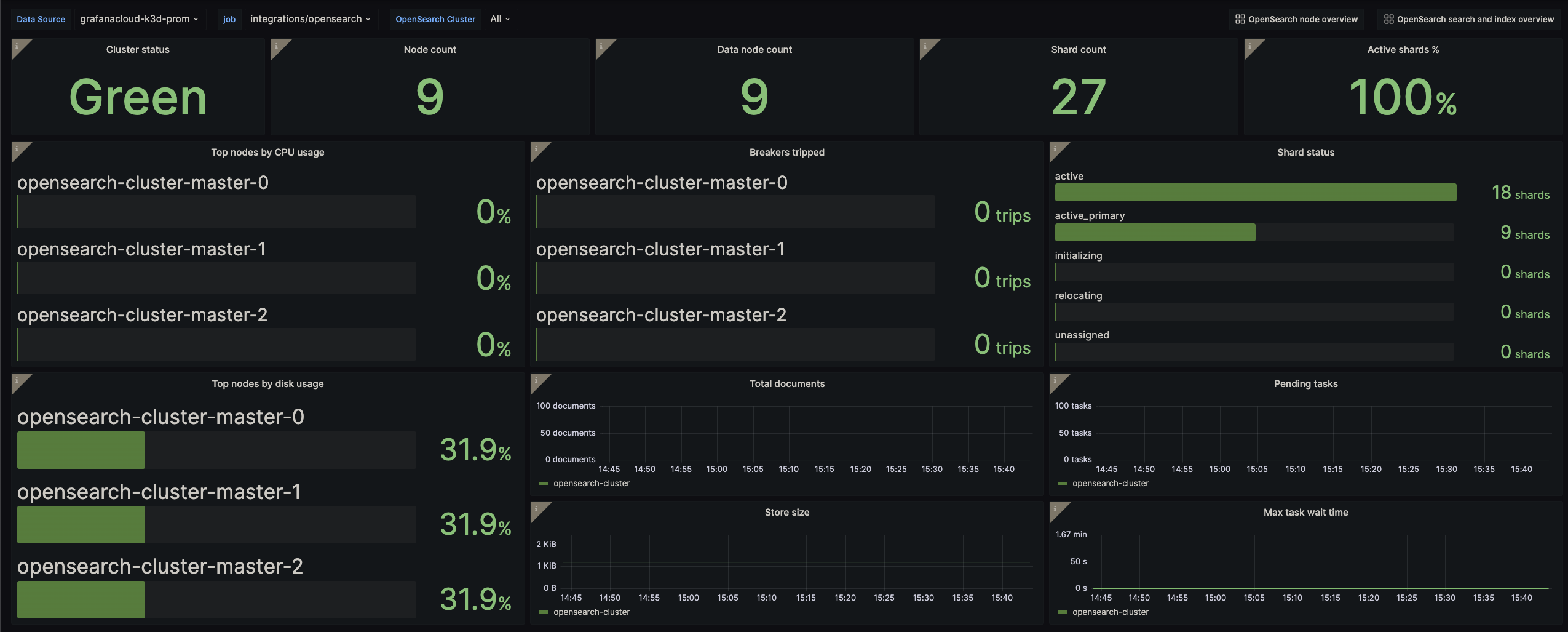Expand the integrations/opensearch job dropdown
Screen dimensions: 1568x632
coord(311,18)
